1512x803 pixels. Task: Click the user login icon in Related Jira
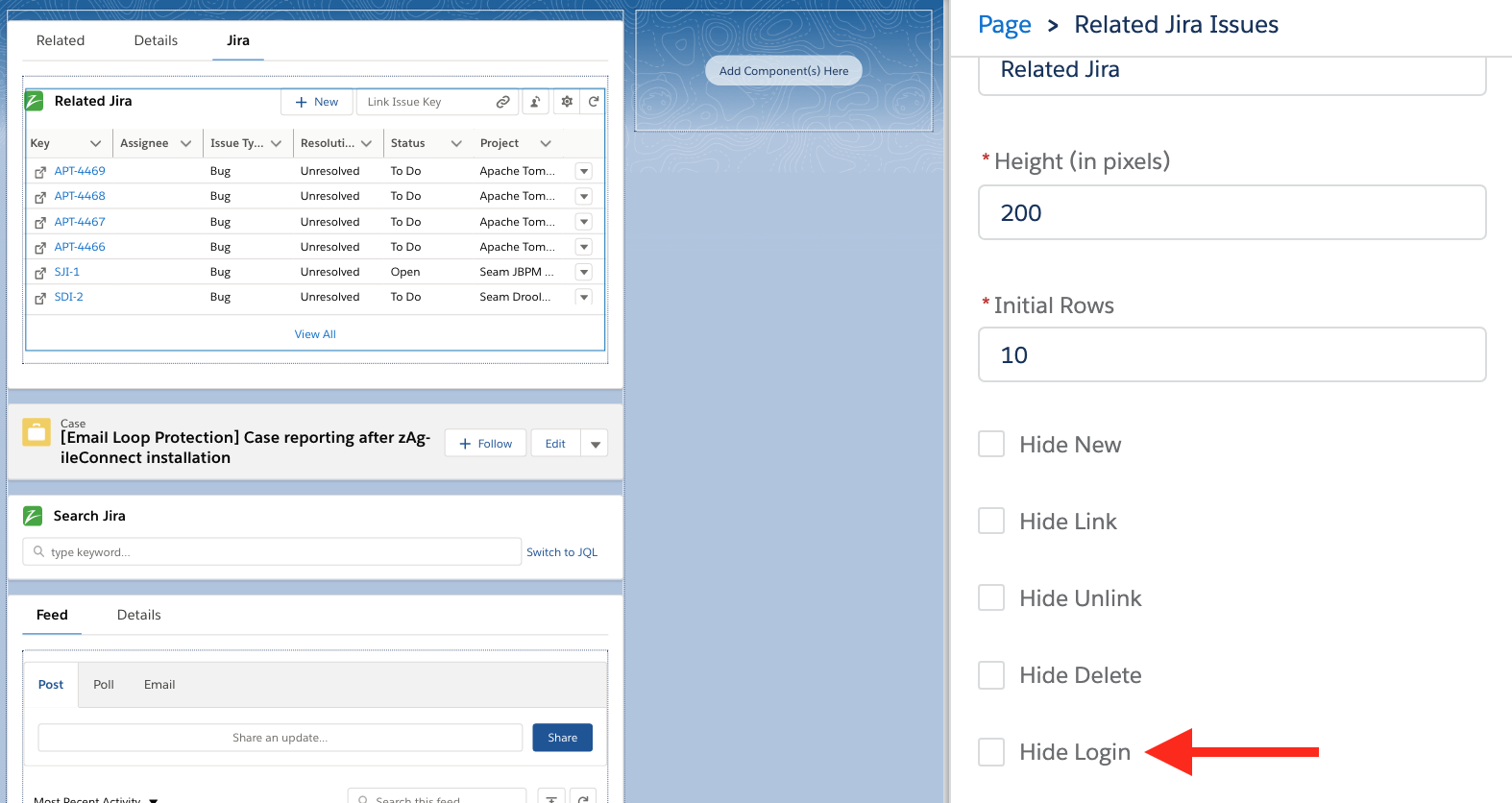pos(535,102)
